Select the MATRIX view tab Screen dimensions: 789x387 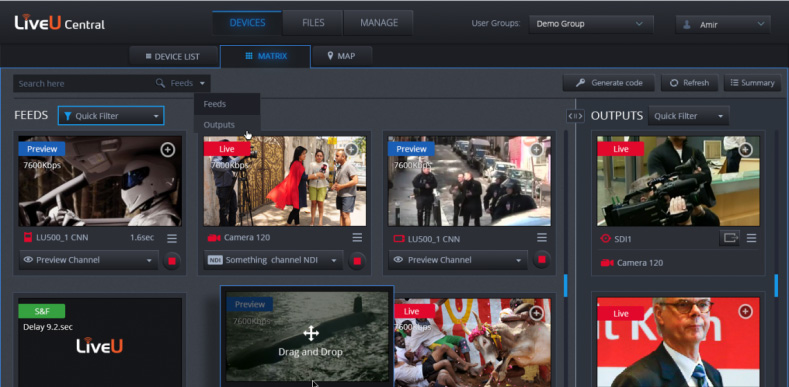tap(265, 56)
